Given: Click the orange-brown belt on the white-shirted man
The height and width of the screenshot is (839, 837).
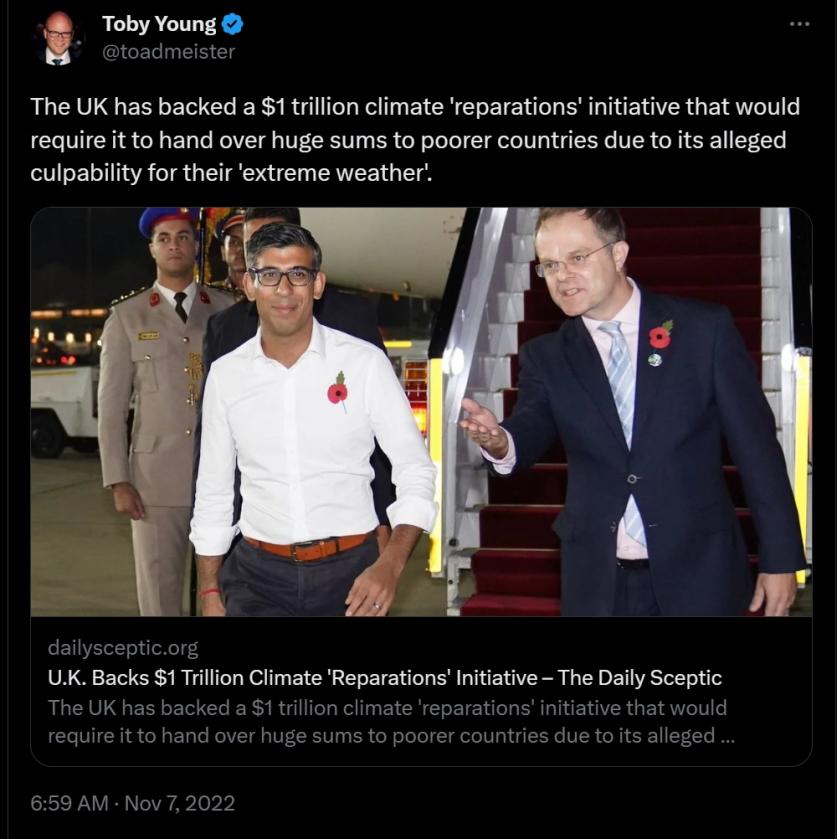Looking at the screenshot, I should pos(309,547).
